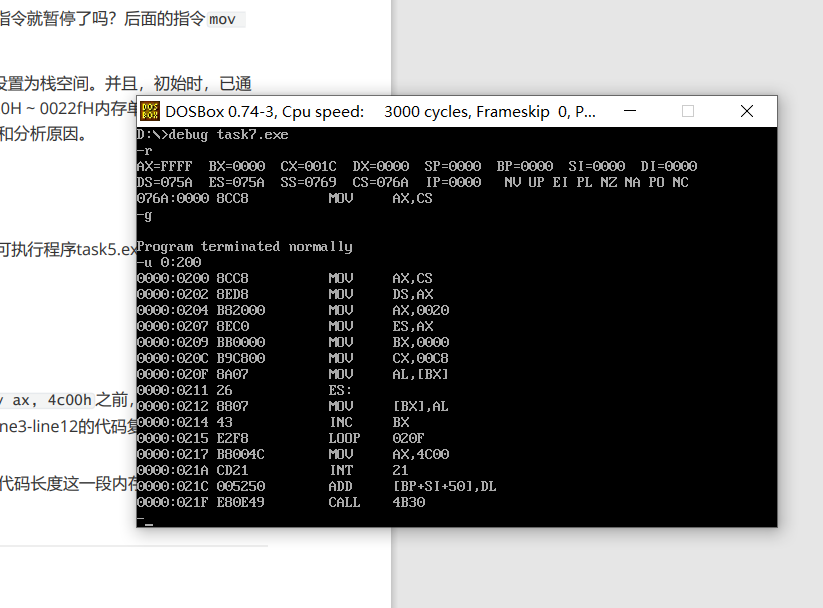Screen dimensions: 823x608
Task: Click the DI=0000 register value
Action: click(669, 166)
